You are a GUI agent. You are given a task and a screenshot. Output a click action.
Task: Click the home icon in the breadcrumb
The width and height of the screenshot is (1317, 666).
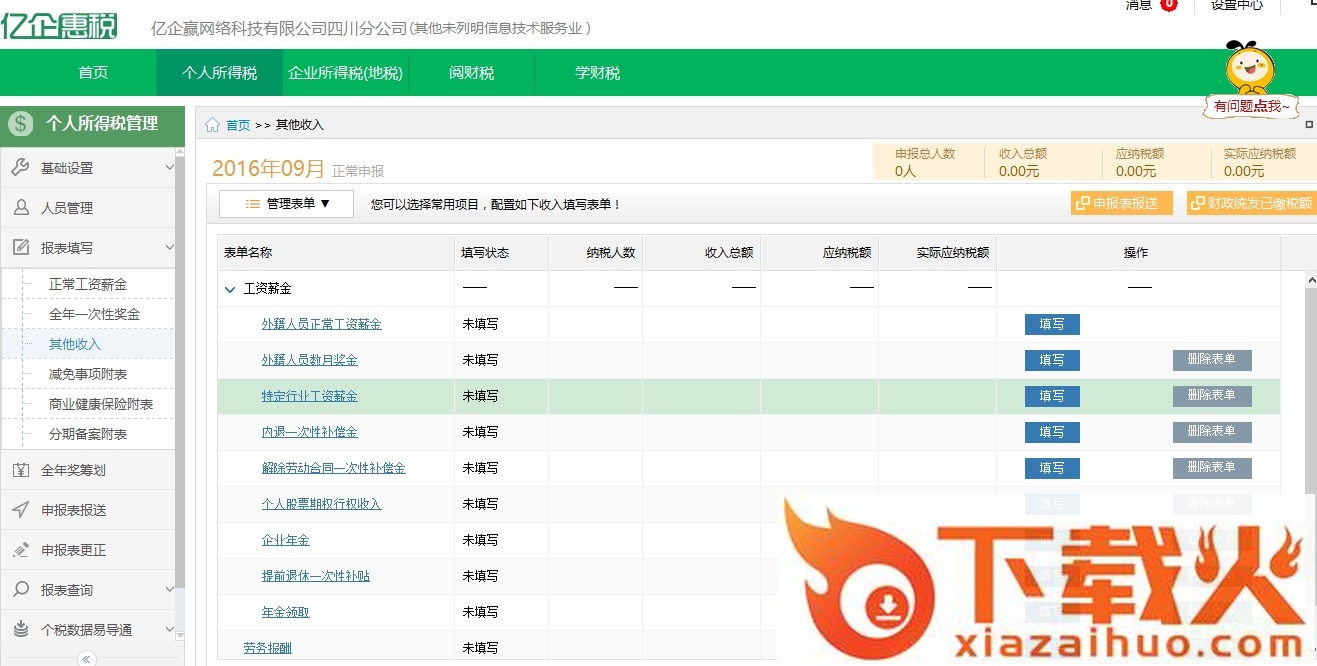[212, 125]
